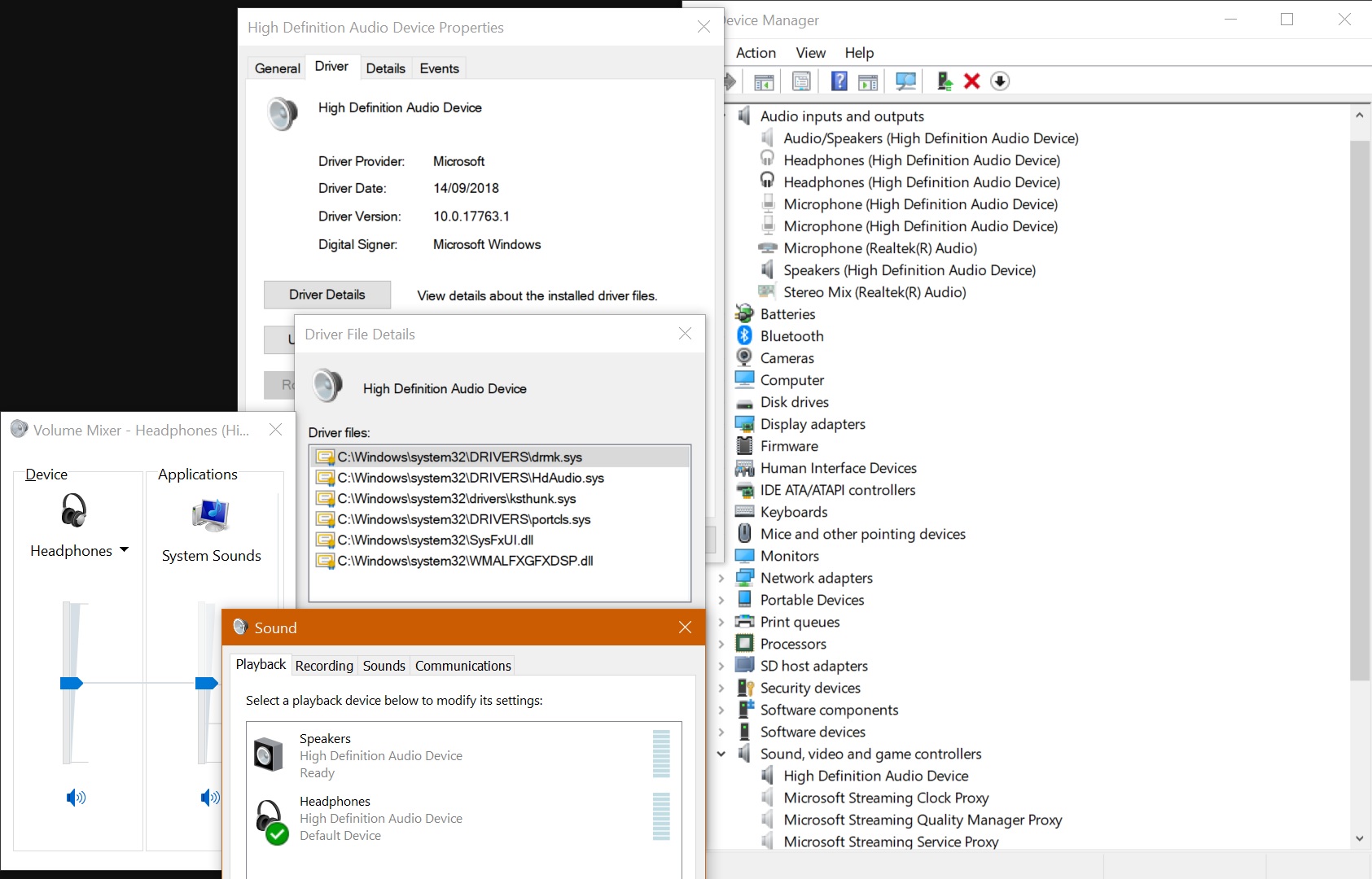Screen dimensions: 1372x879
Task: Click the Human Interface Devices icon
Action: pos(744,467)
